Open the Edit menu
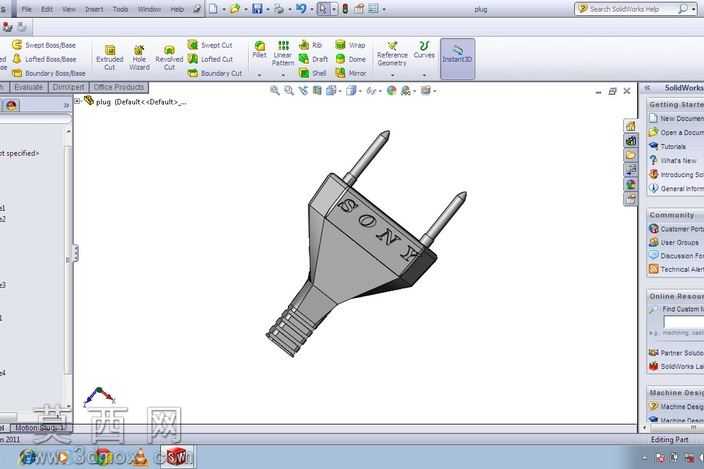The width and height of the screenshot is (704, 469). (47, 9)
